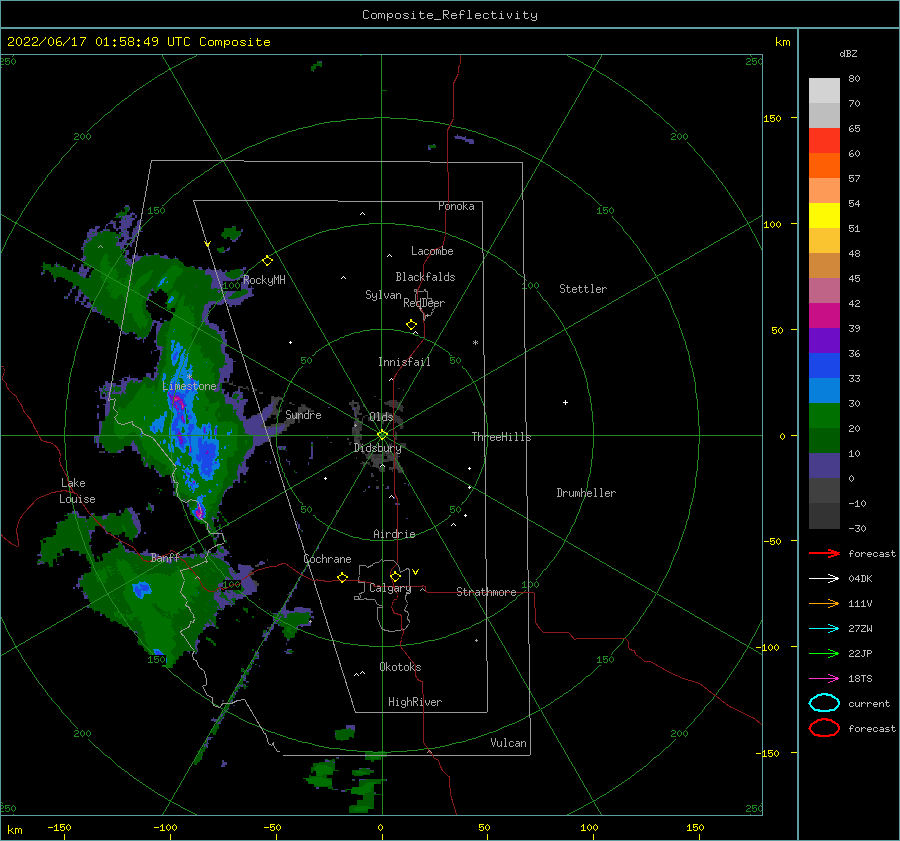Click the magenta 42-39 dBZ swatch
This screenshot has height=841, width=900.
pos(824,316)
